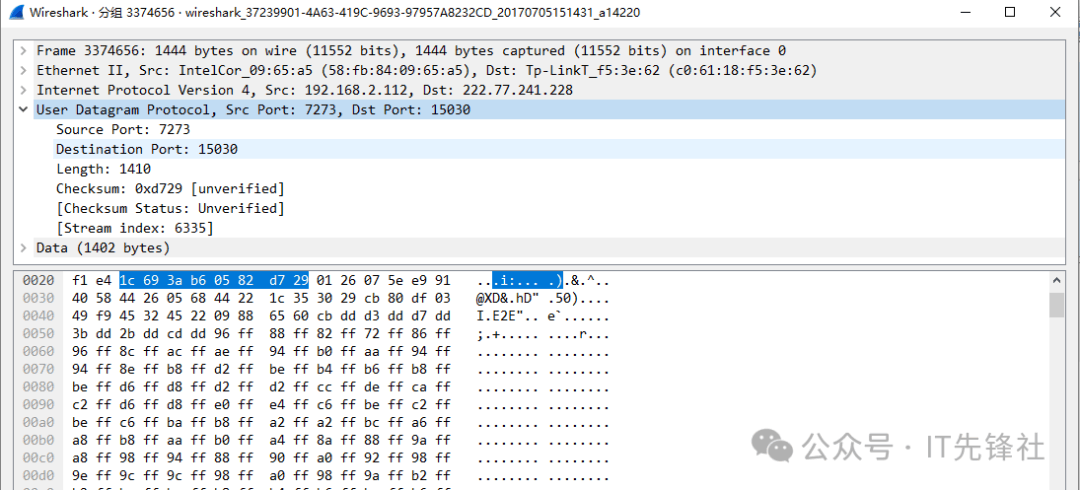
Task: Select the Destination Port: 15030 field
Action: pos(146,149)
